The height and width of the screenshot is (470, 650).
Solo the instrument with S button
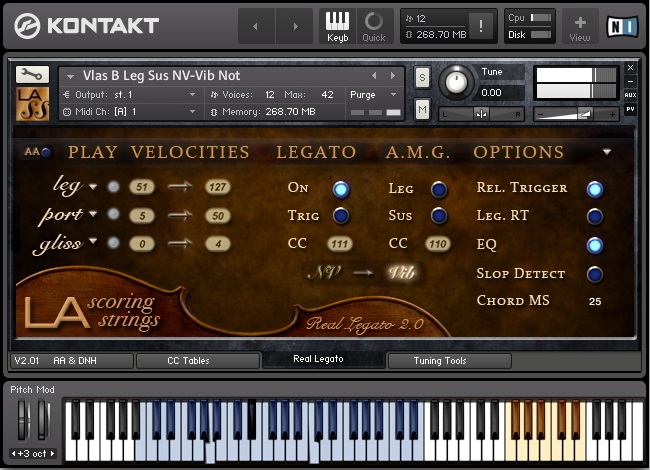(422, 78)
